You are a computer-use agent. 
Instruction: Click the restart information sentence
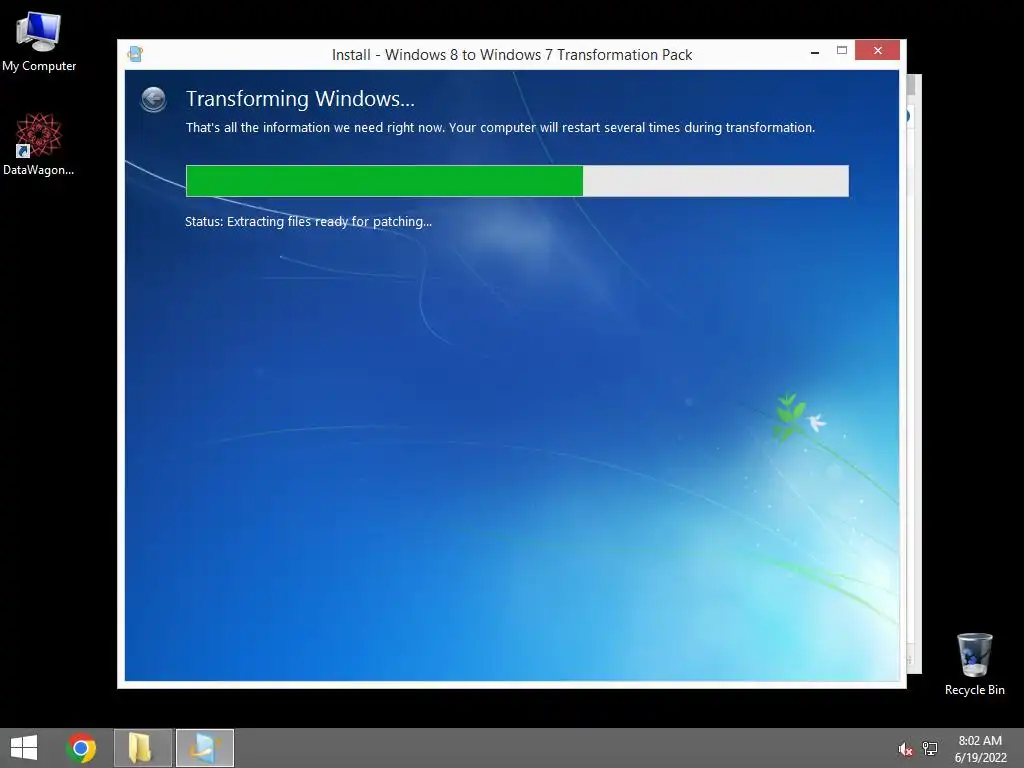point(500,127)
